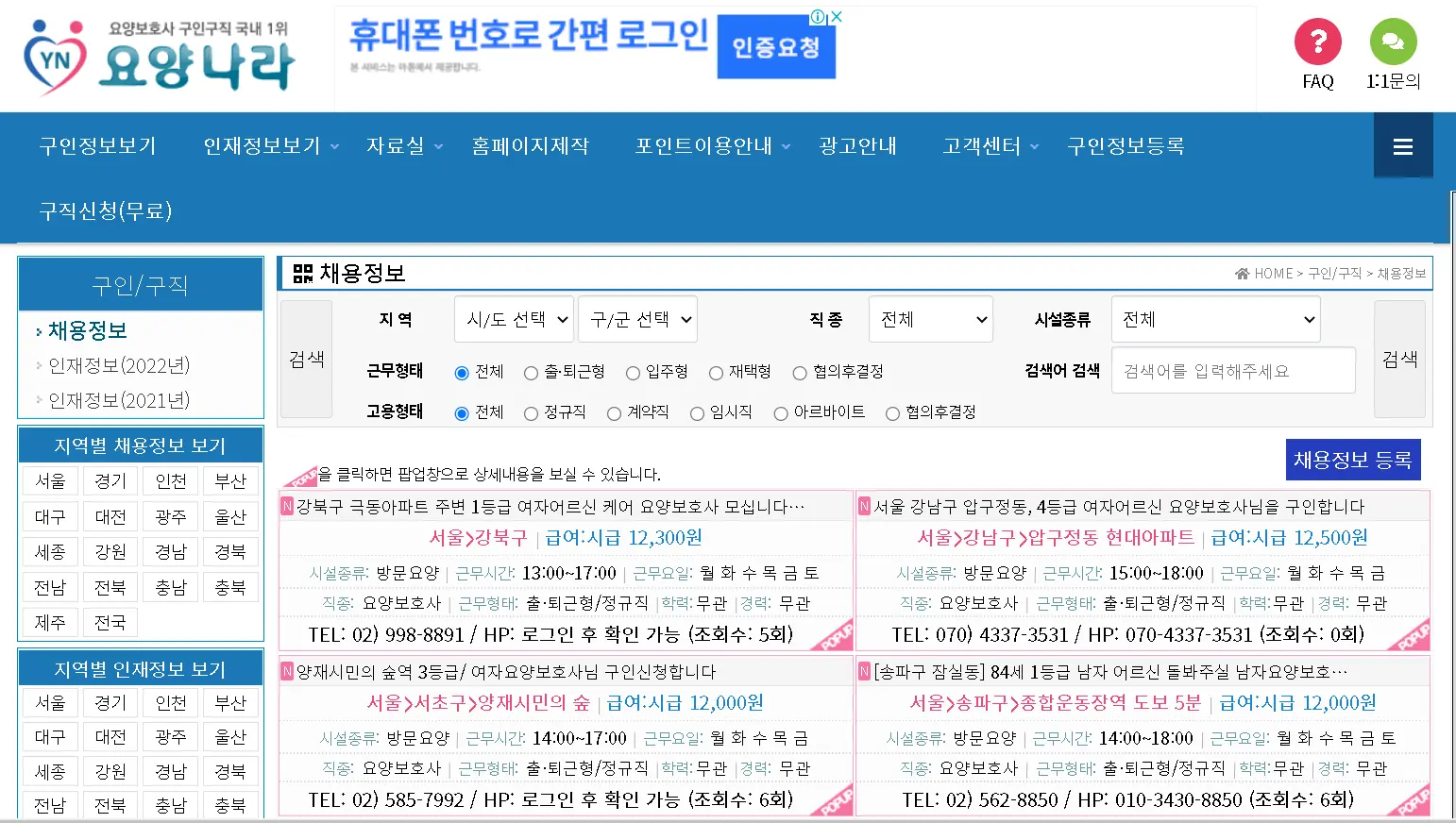Expand the 시설종류 dropdown set to 전체
Screen dimensions: 1456x823
1215,319
